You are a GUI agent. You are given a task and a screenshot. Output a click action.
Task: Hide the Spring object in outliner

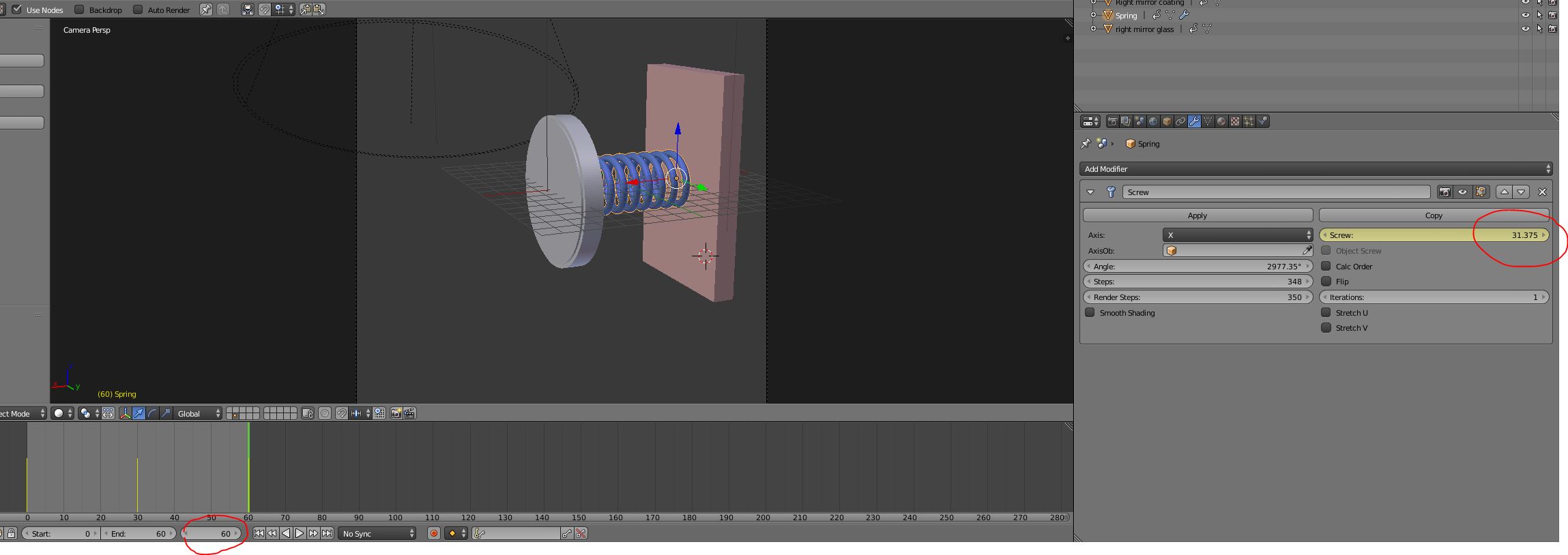click(x=1526, y=15)
